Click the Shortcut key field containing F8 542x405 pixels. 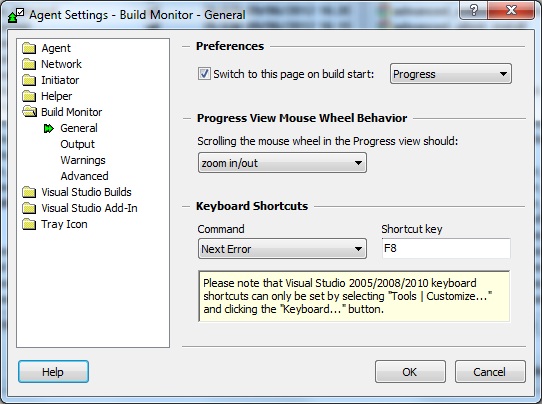coord(446,248)
